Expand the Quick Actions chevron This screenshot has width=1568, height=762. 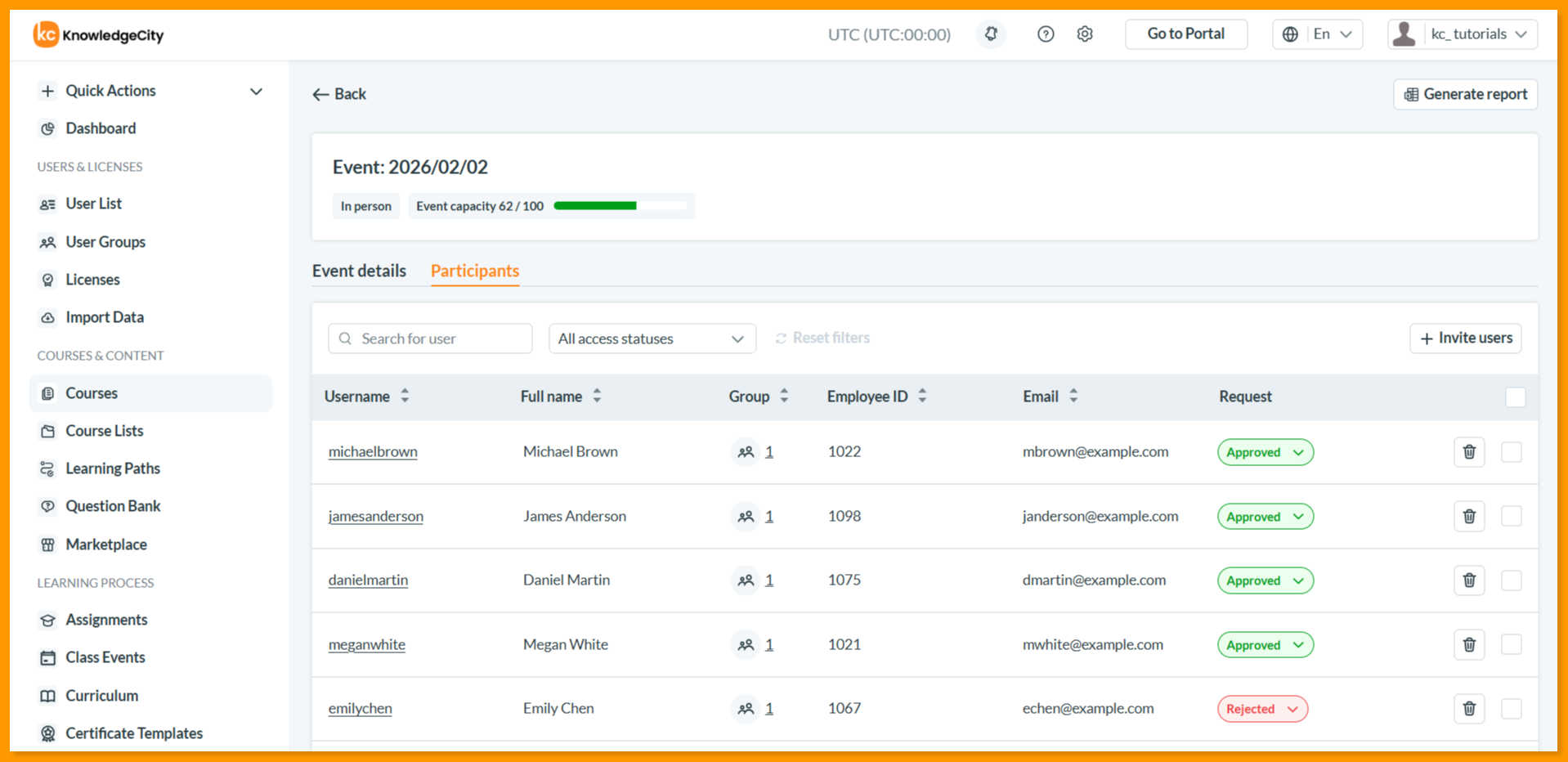(256, 92)
